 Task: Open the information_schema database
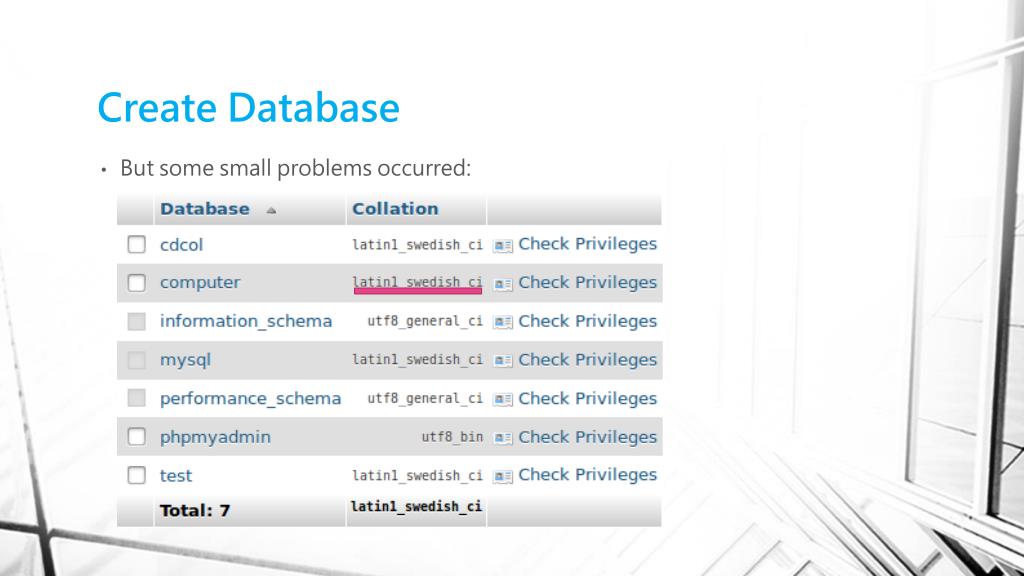click(246, 321)
